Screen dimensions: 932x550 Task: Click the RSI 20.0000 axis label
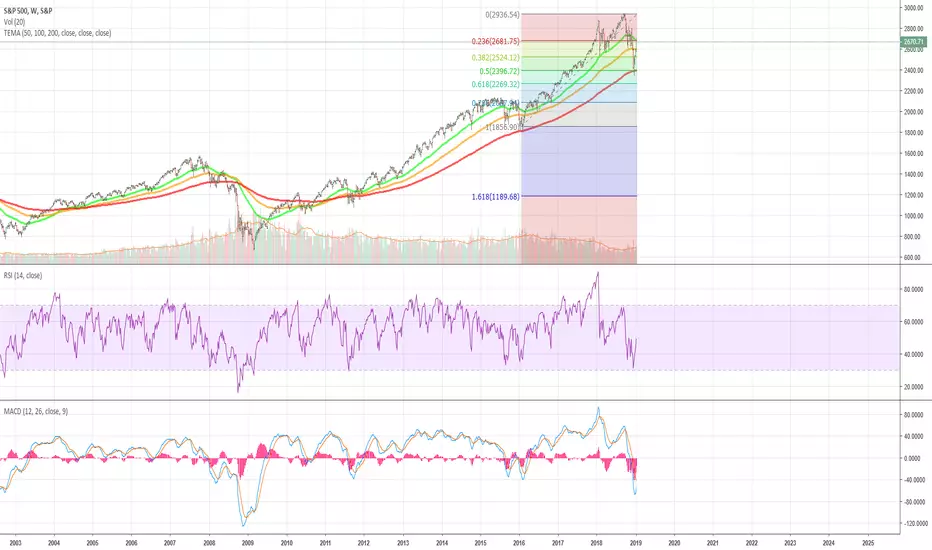point(914,386)
